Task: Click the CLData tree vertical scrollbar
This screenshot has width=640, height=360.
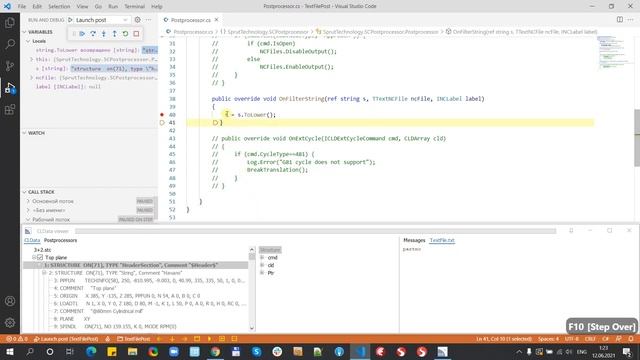Action: (x=252, y=288)
